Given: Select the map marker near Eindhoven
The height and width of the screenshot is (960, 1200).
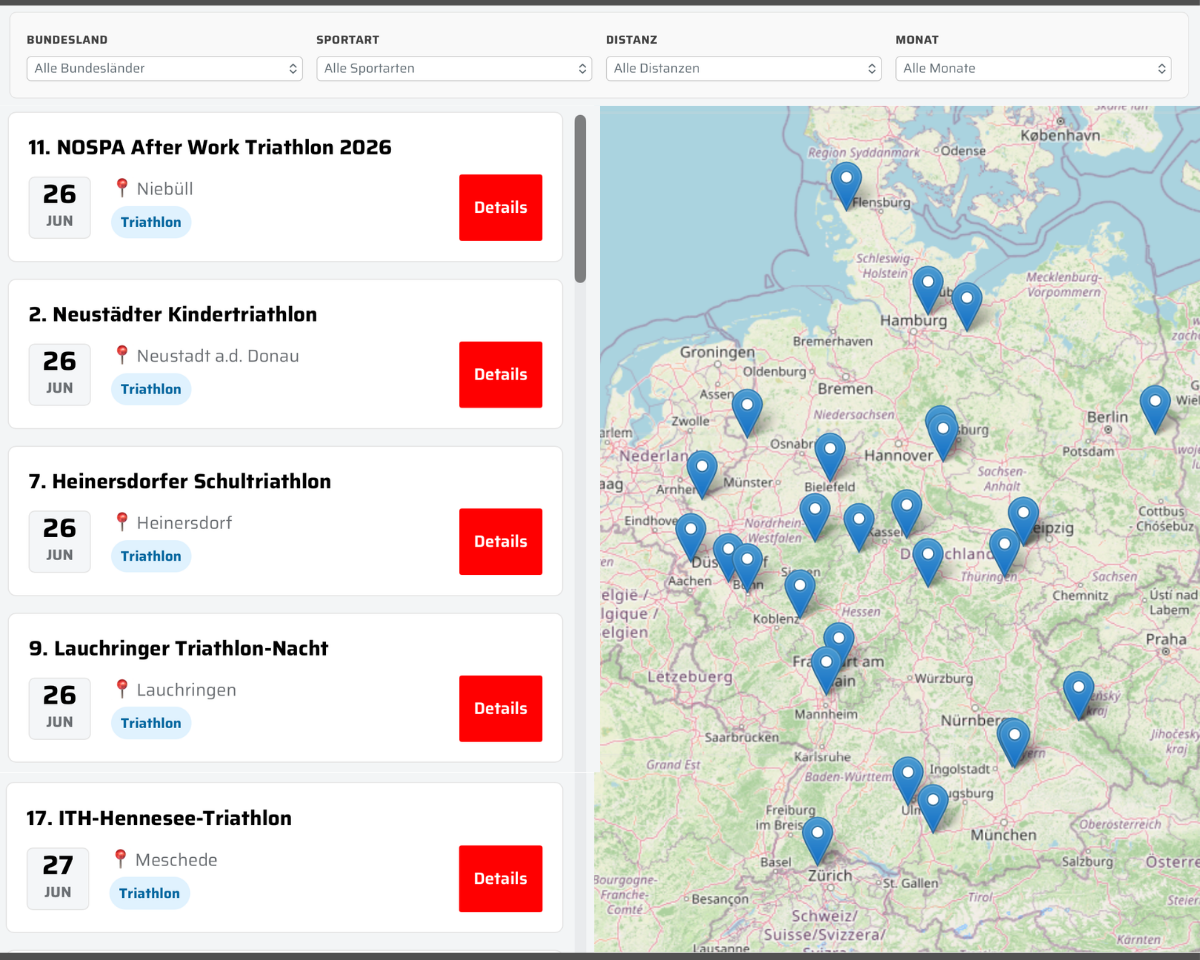Looking at the screenshot, I should pyautogui.click(x=690, y=537).
